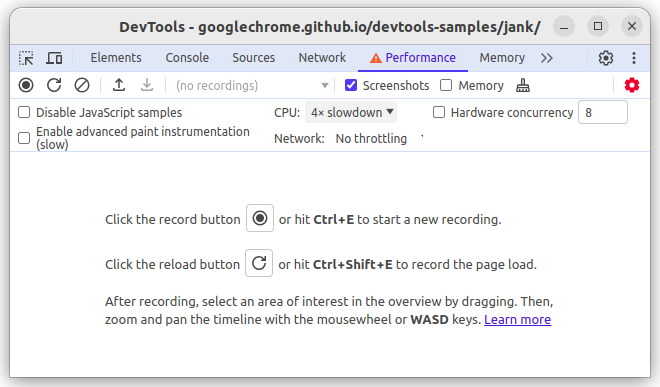This screenshot has width=660, height=387.
Task: Check Disable JavaScript samples
Action: tap(24, 112)
